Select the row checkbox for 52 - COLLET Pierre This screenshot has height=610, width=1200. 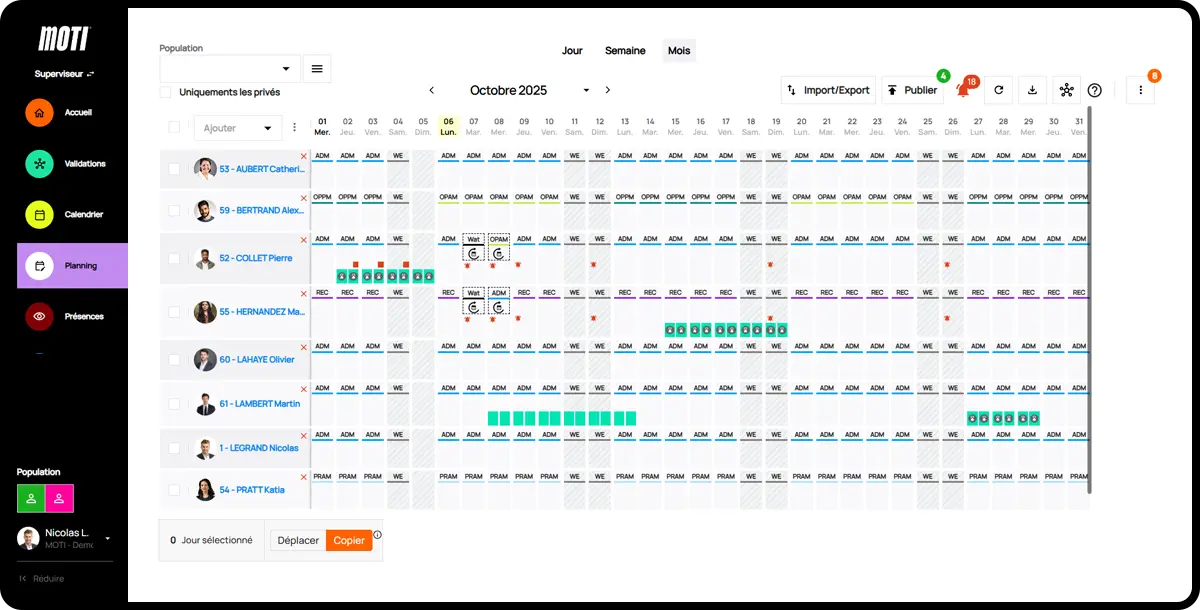click(x=172, y=258)
